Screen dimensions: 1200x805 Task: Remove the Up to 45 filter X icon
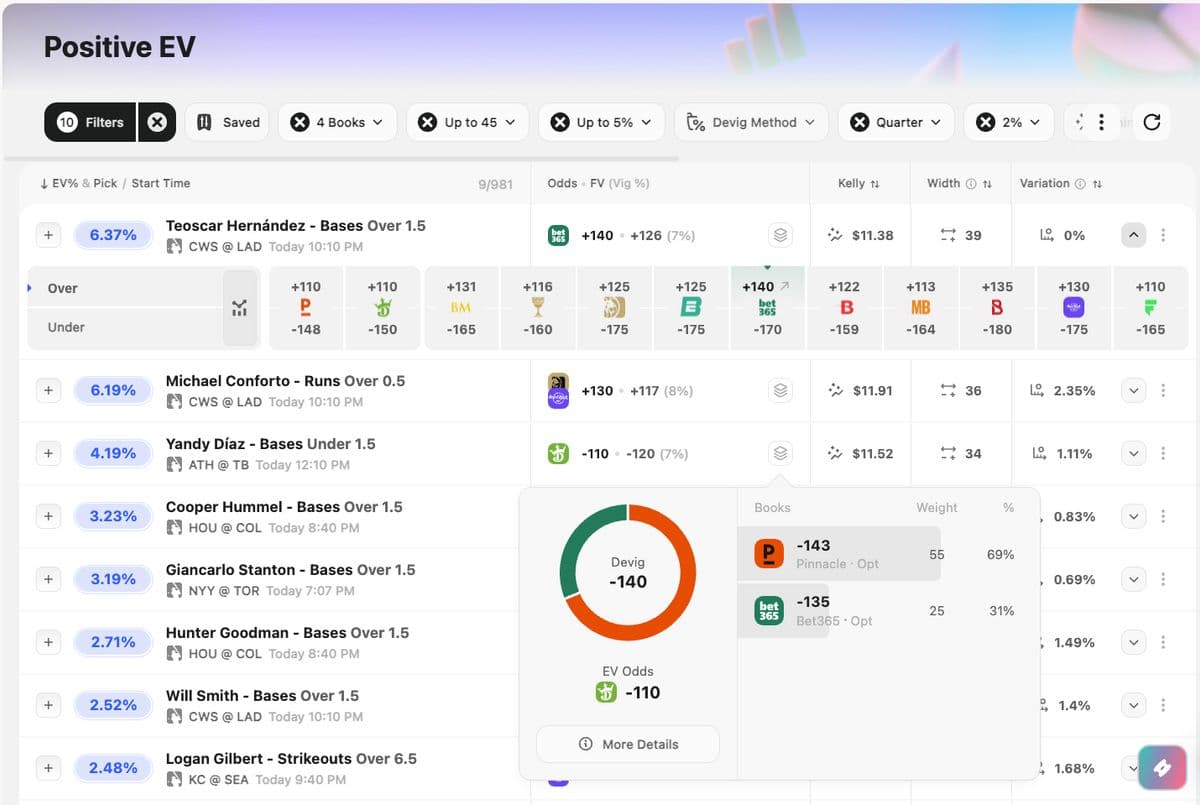click(x=428, y=122)
